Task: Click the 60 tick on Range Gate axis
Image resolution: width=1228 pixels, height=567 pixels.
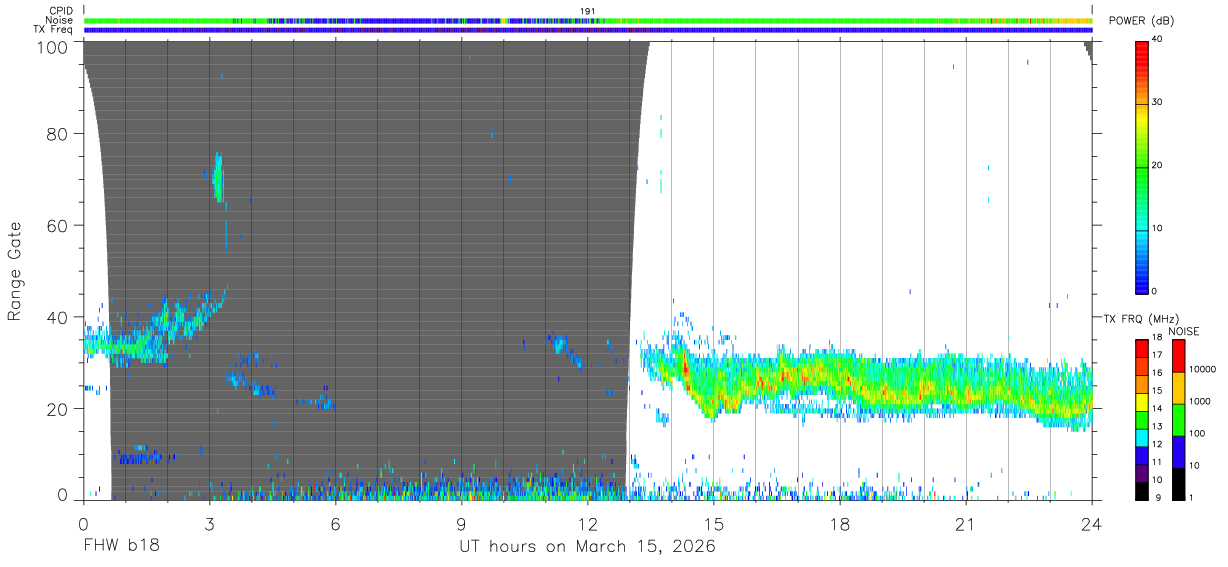Action: 58,226
